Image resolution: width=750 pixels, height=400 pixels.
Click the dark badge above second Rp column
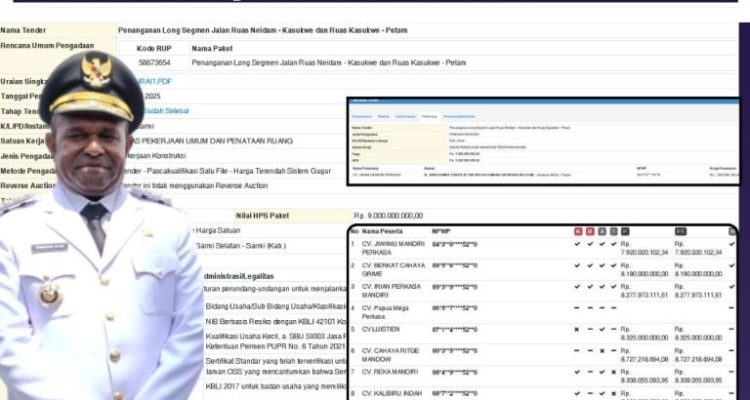[x=681, y=232]
